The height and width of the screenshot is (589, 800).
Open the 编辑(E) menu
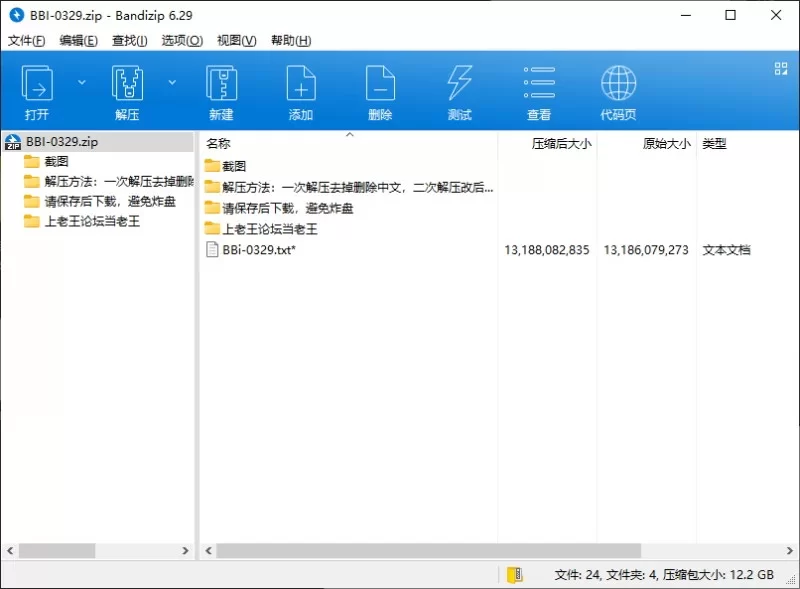[x=79, y=40]
